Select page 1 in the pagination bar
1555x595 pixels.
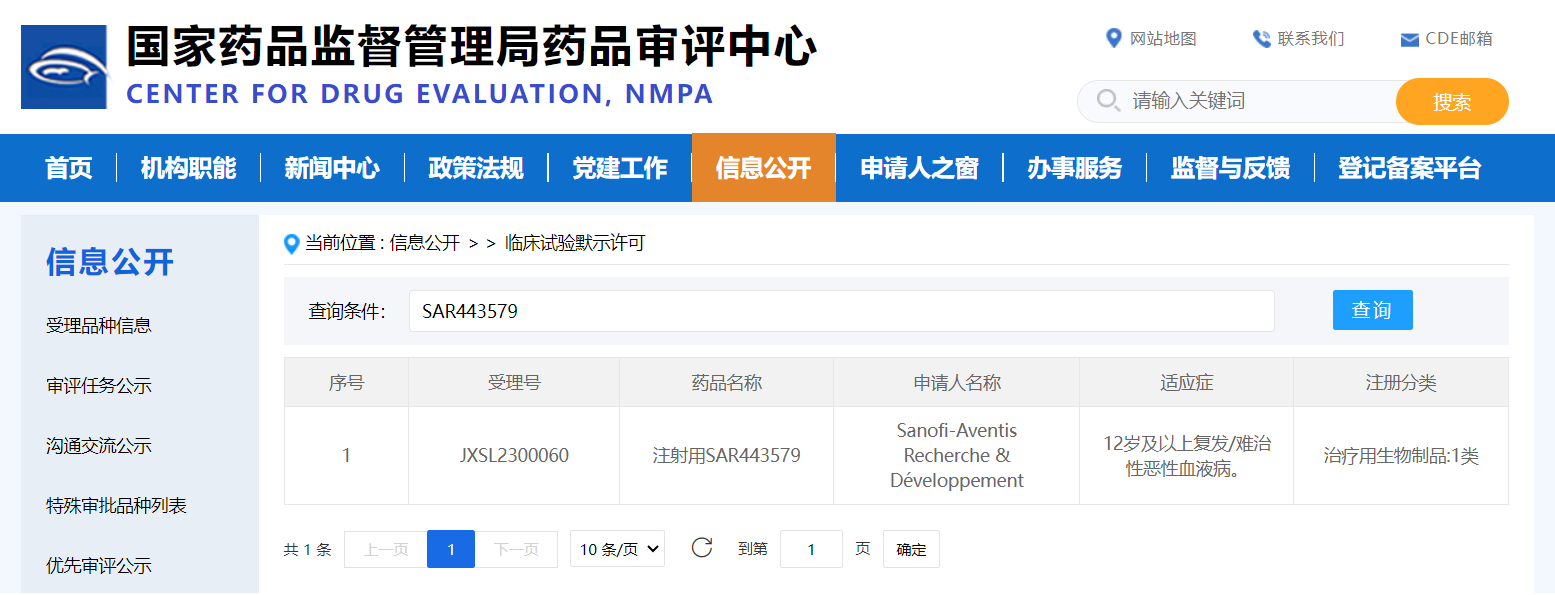tap(450, 548)
